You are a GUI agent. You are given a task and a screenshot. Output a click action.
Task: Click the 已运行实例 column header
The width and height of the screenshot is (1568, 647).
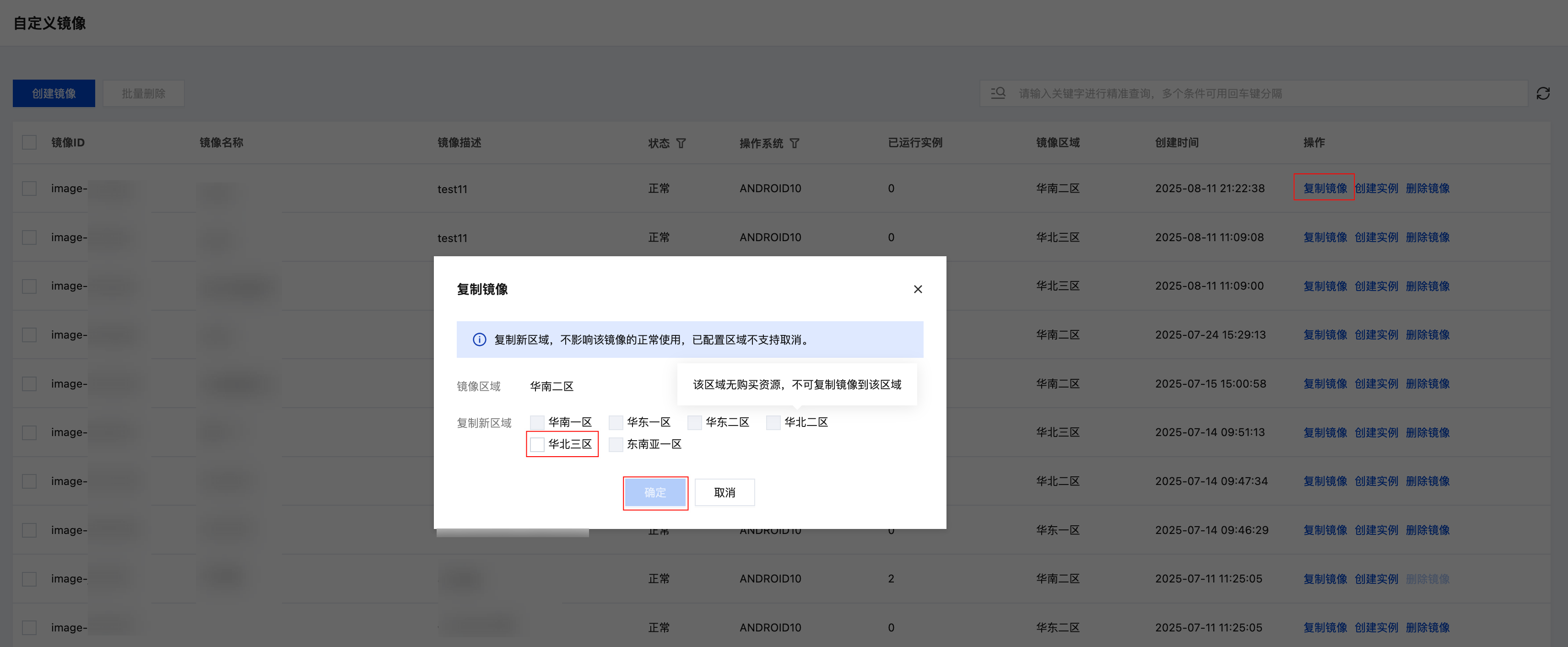point(915,142)
